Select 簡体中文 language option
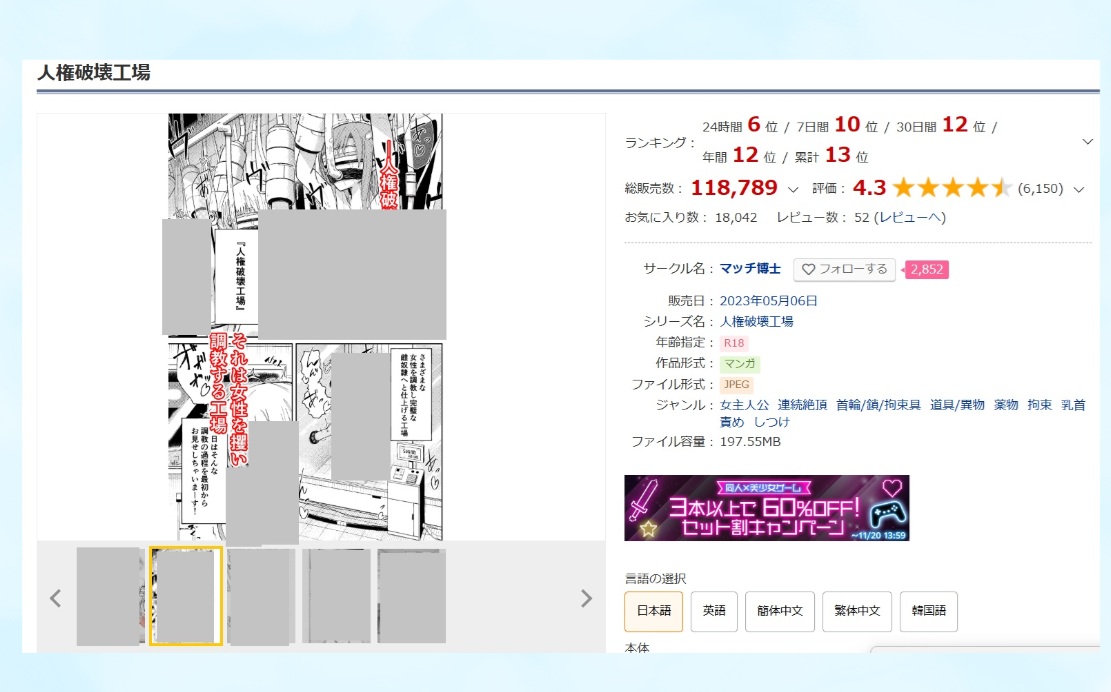Screen dimensions: 1111x692 coord(780,611)
